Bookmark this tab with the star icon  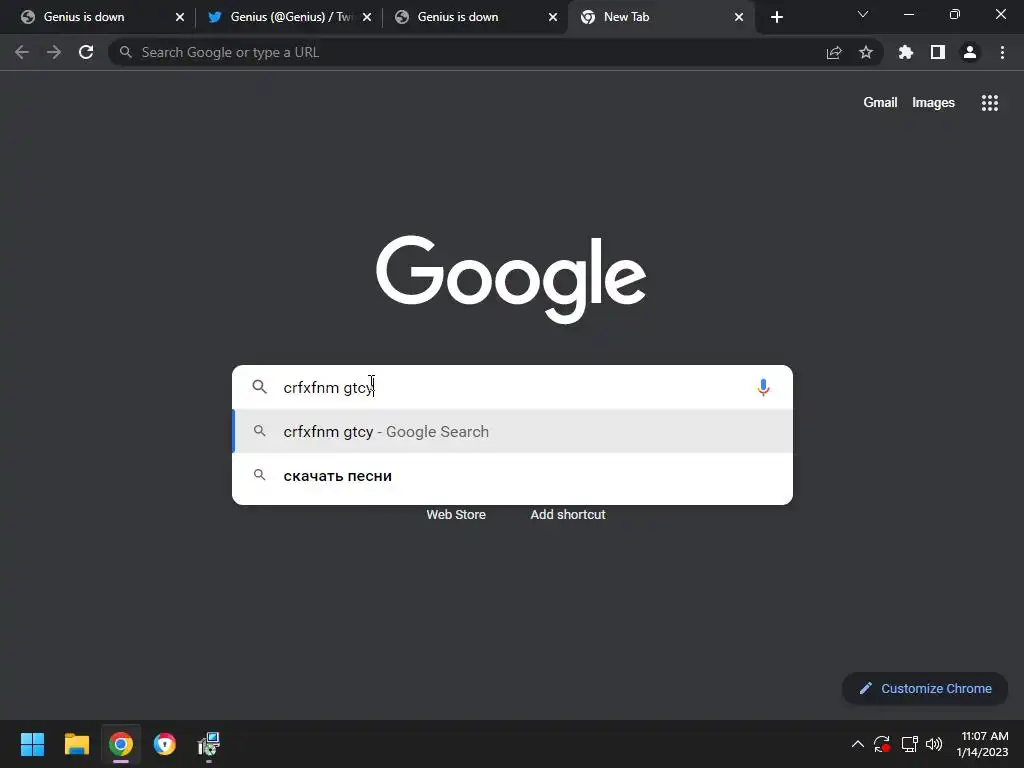coord(866,52)
